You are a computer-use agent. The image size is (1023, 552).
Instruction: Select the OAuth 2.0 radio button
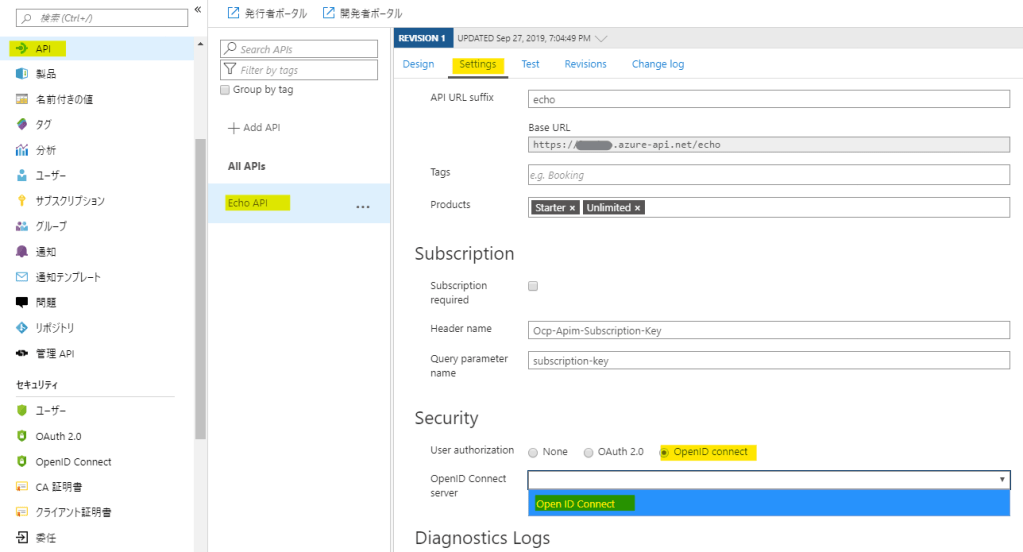[x=589, y=452]
